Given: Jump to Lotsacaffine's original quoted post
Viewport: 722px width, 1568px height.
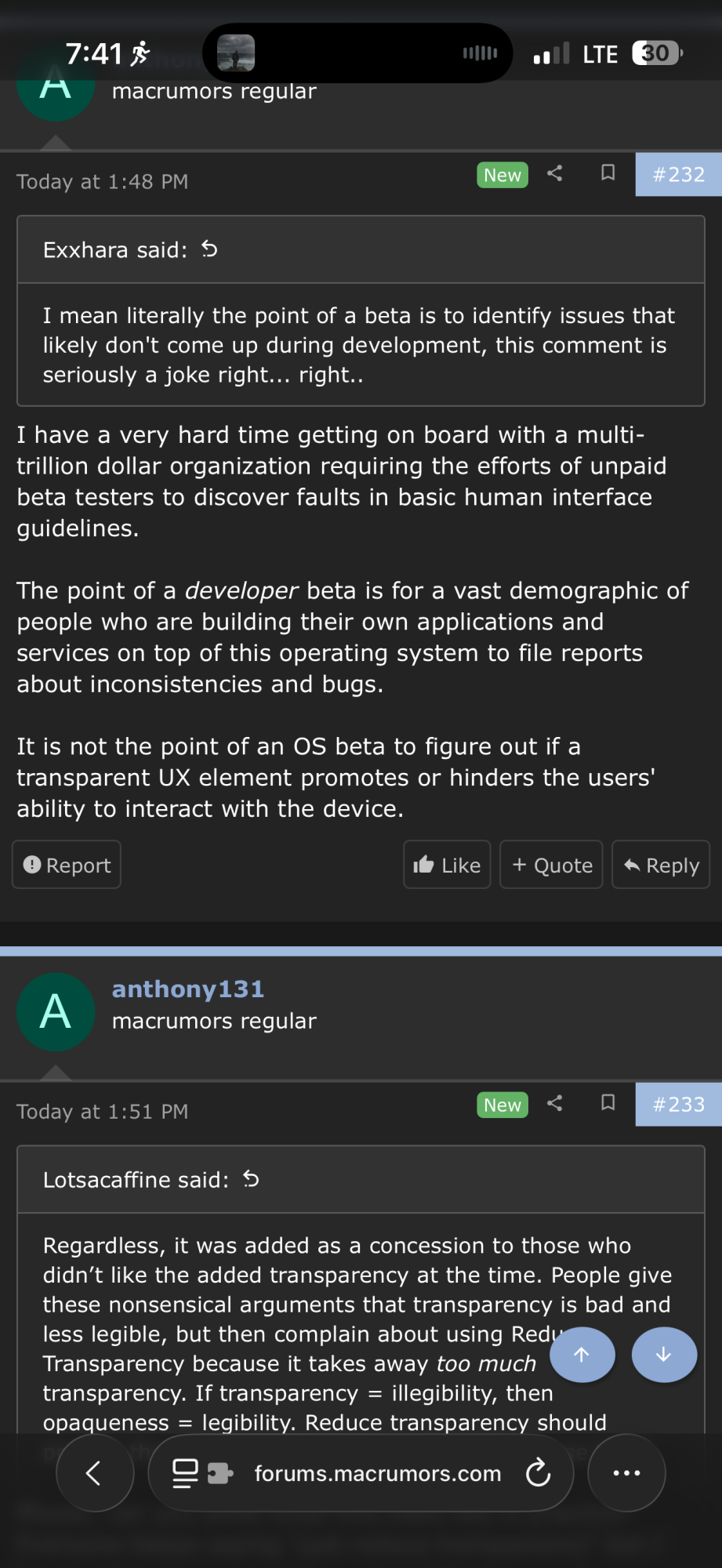Looking at the screenshot, I should [x=251, y=1179].
